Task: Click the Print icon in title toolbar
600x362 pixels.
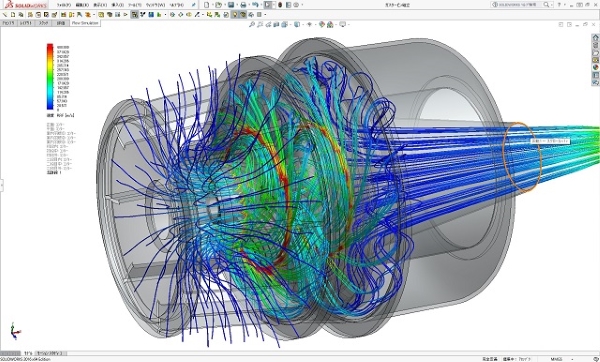Action: click(x=243, y=5)
